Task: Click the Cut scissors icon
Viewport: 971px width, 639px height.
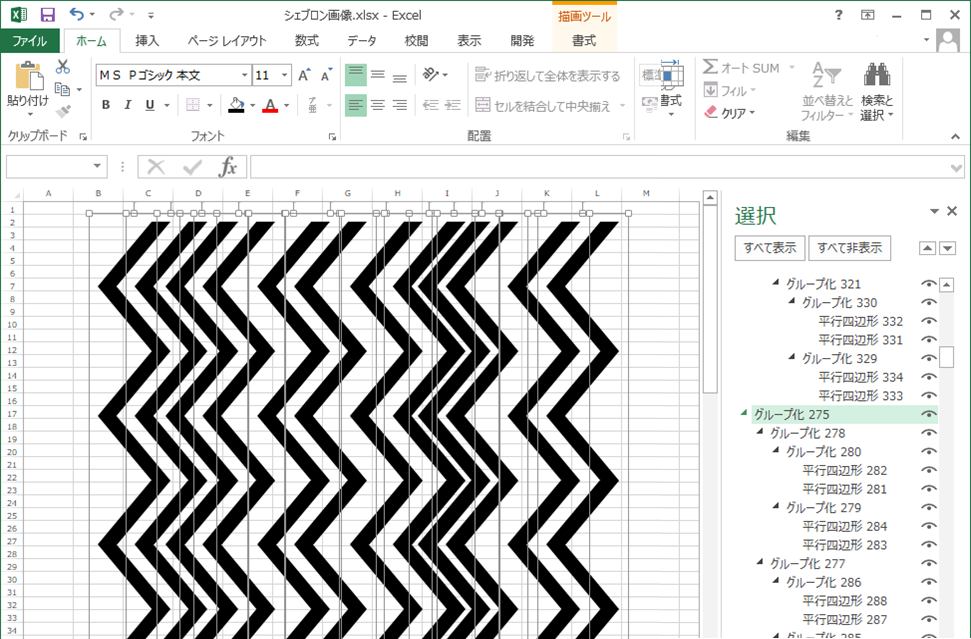Action: point(63,67)
